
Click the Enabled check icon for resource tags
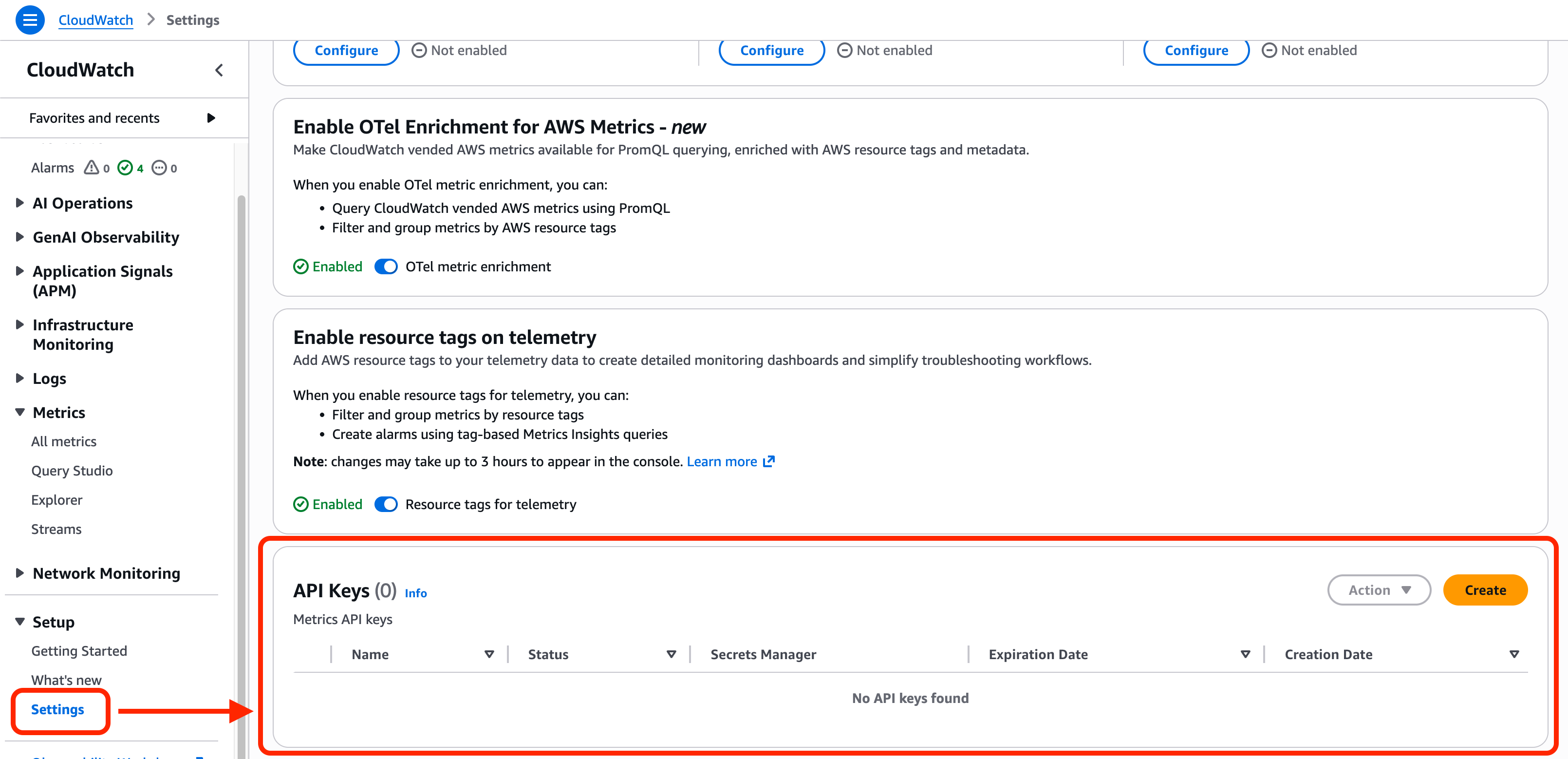click(x=301, y=504)
